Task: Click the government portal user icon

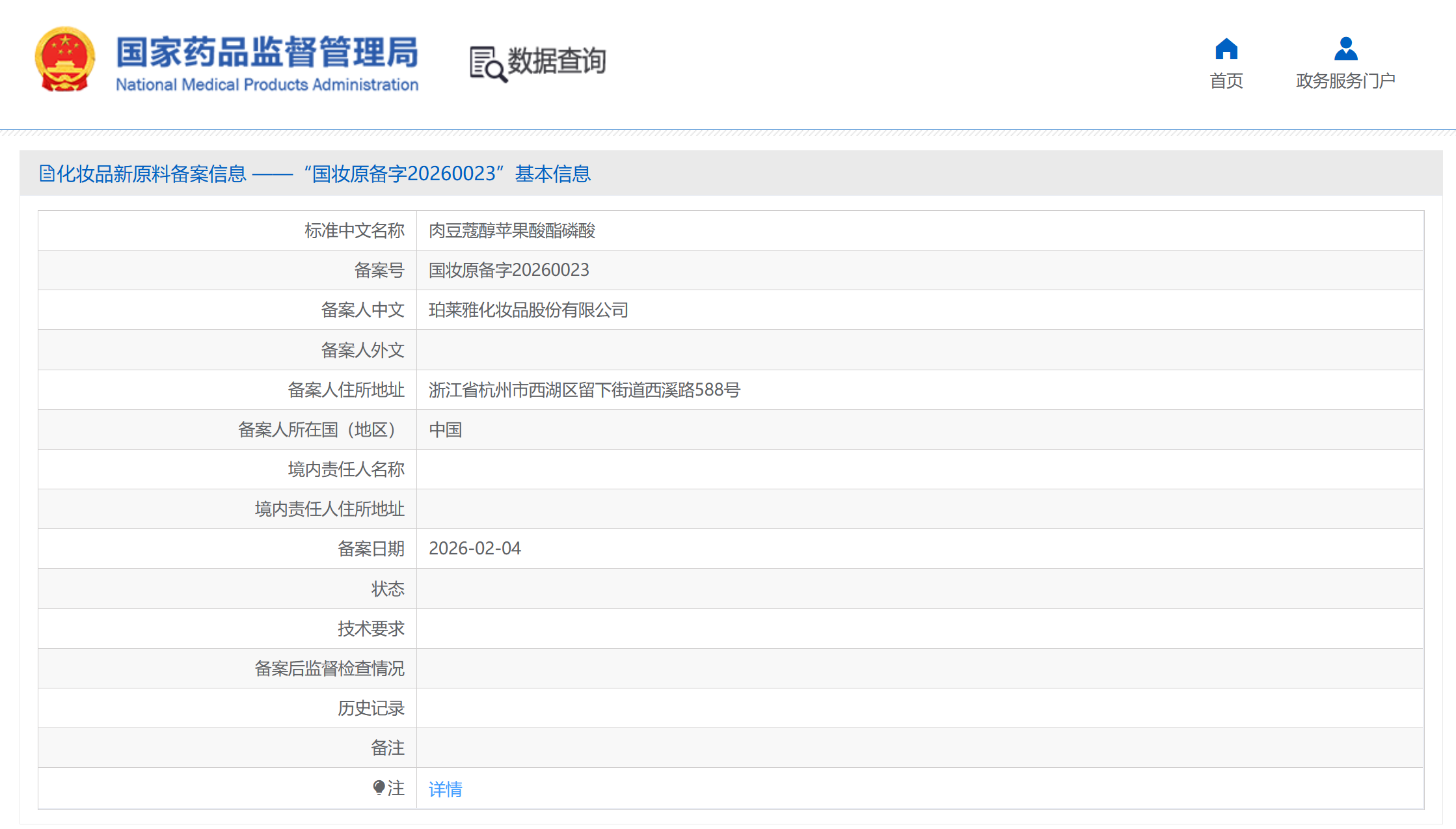Action: (x=1345, y=49)
